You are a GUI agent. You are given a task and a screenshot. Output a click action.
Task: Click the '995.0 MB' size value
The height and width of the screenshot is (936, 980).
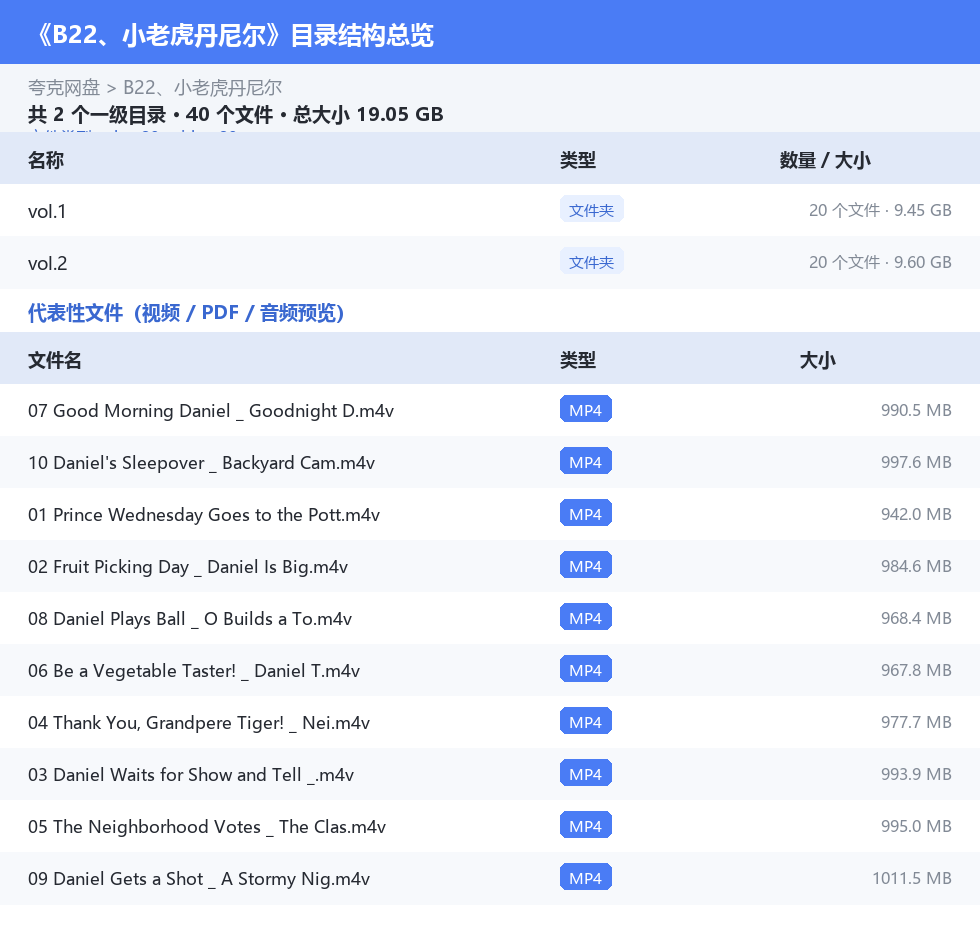tap(916, 826)
